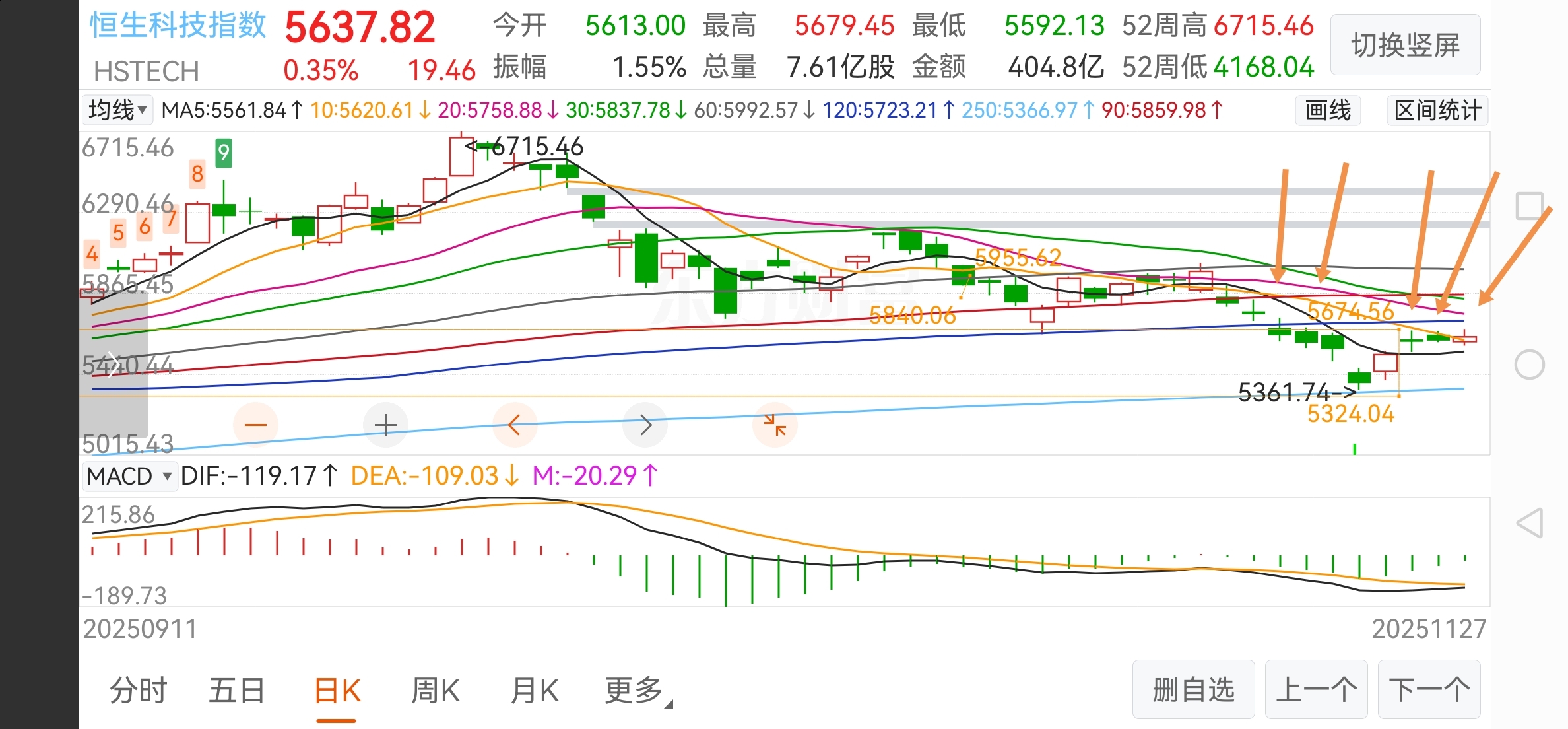
Task: Go to next stock with 下一个
Action: 1429,689
